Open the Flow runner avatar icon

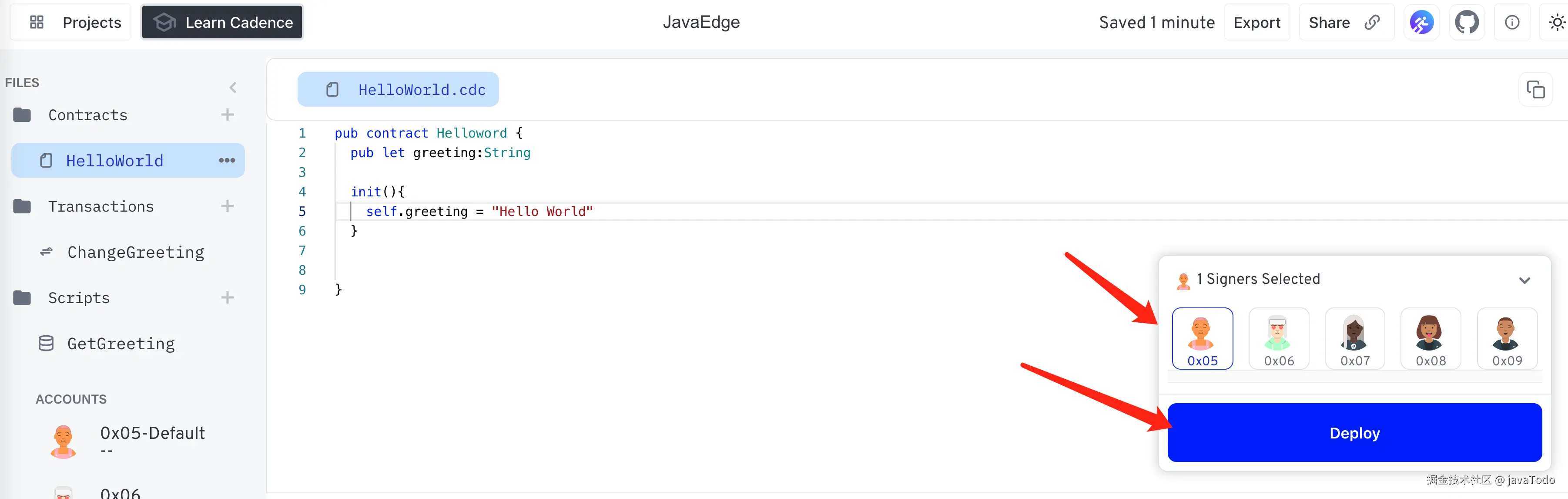coord(1421,23)
